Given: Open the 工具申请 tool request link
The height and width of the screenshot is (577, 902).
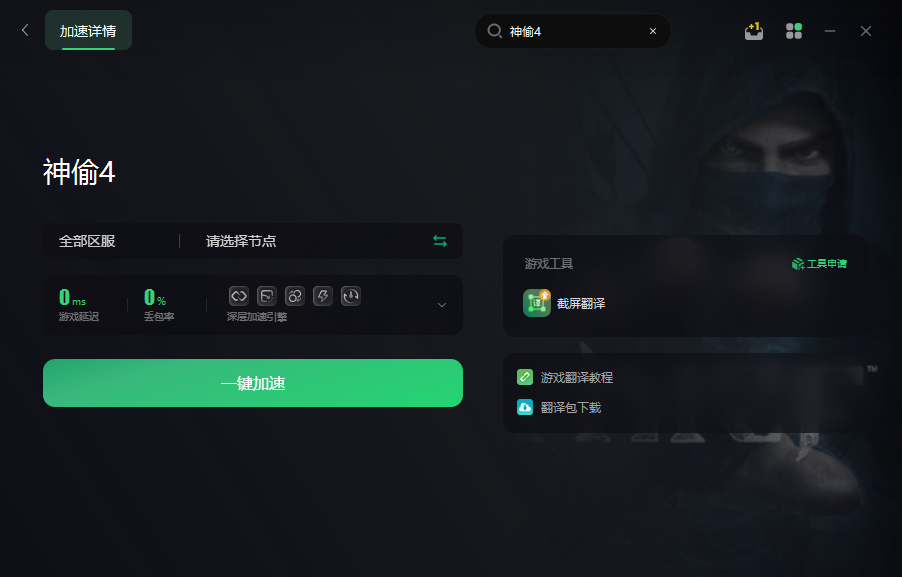Looking at the screenshot, I should click(x=819, y=263).
